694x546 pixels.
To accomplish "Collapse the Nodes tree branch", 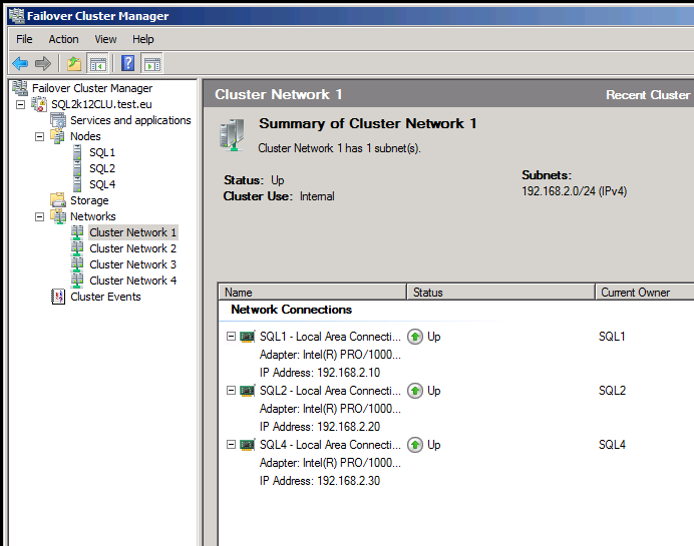I will (39, 136).
